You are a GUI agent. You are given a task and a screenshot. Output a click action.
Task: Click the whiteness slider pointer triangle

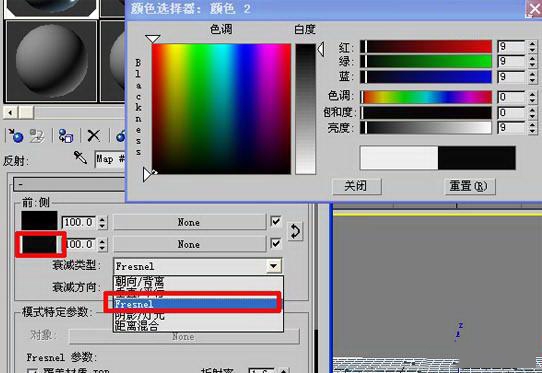[321, 49]
